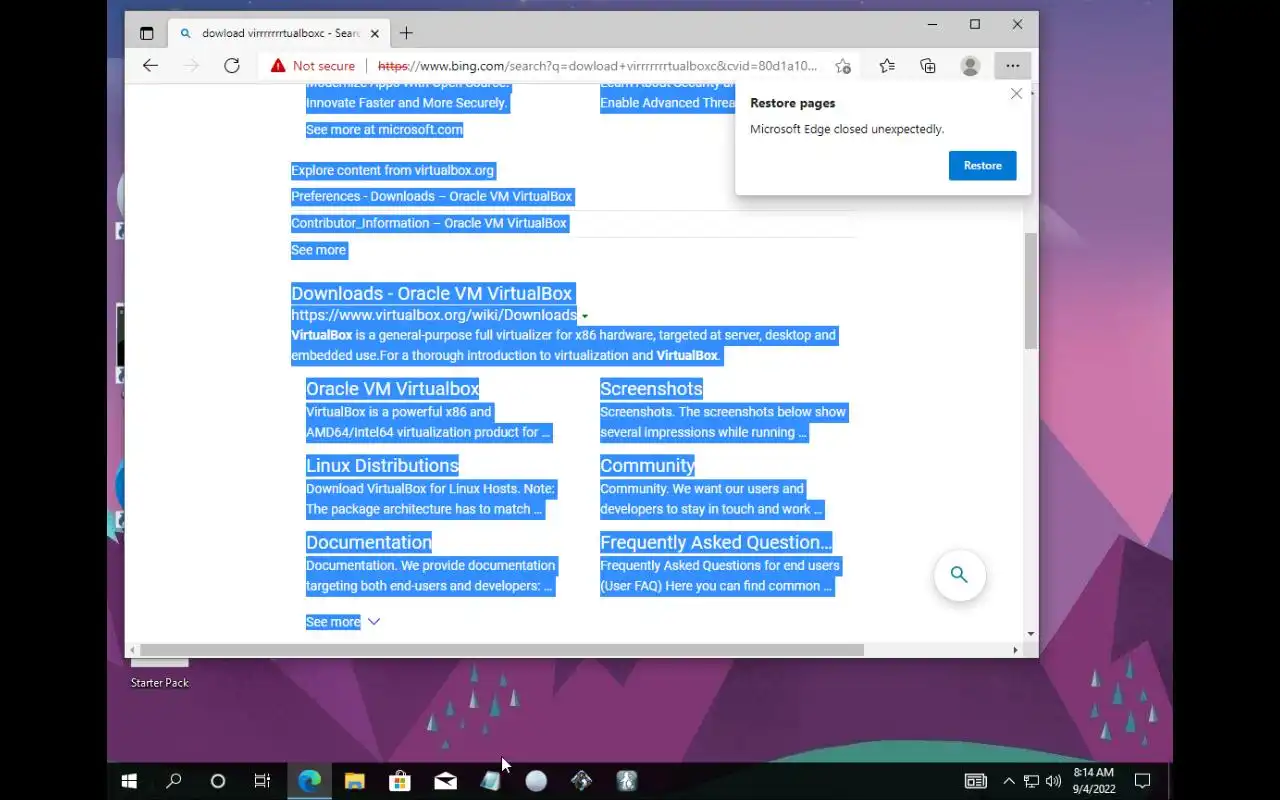Screen dimensions: 1280x800
Task: Open the gray running-figure taskbar icon
Action: pos(627,781)
